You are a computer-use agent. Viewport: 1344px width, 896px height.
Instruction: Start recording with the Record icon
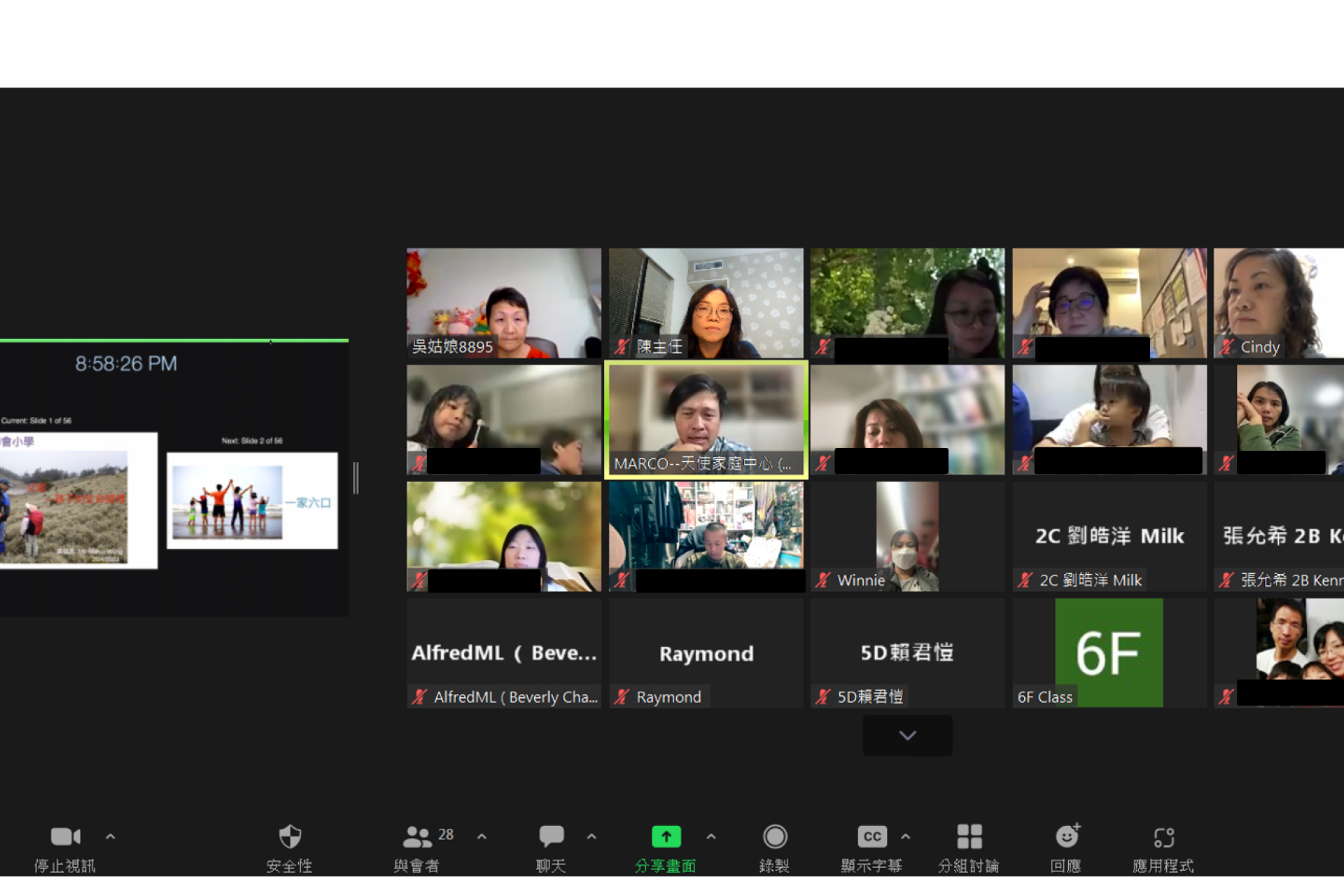775,836
